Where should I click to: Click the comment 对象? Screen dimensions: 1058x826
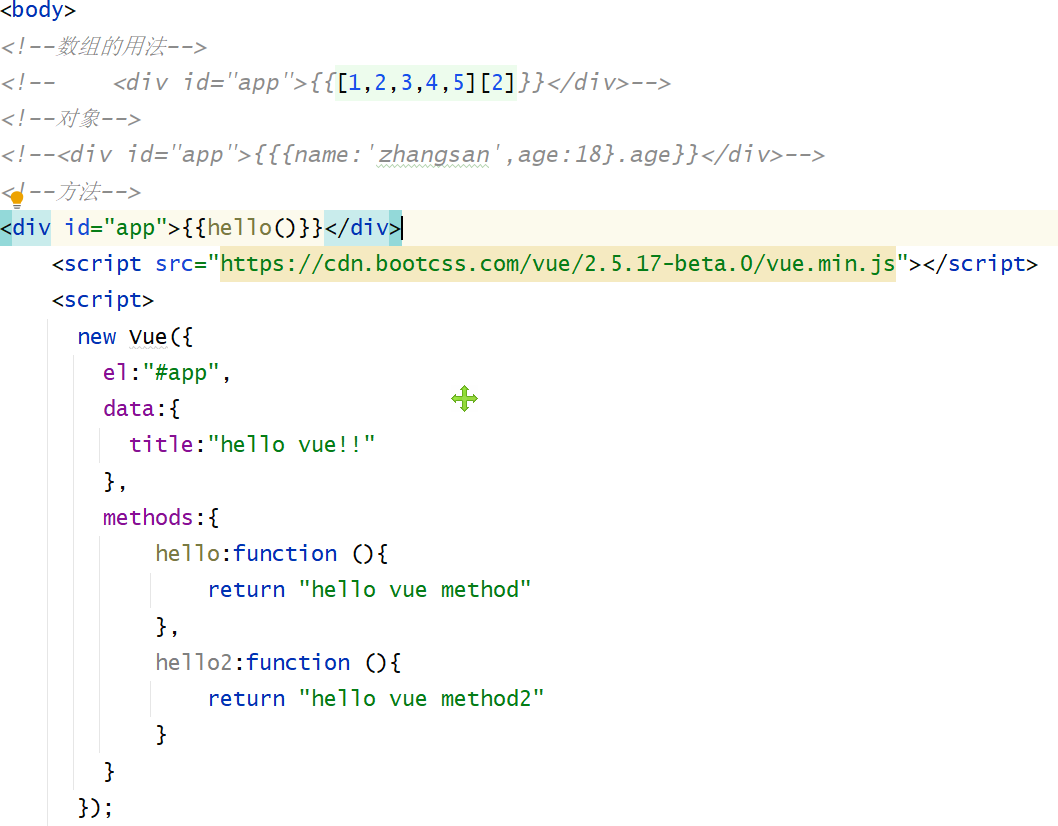71,119
